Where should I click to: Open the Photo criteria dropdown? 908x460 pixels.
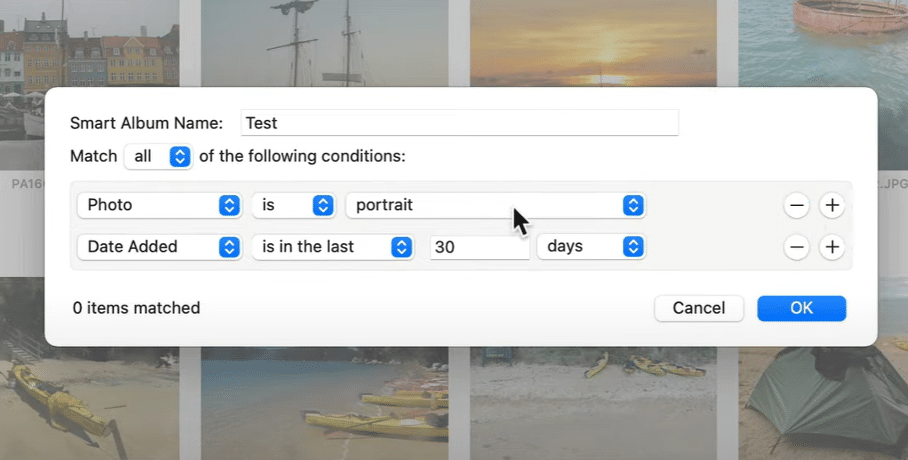[x=159, y=205]
